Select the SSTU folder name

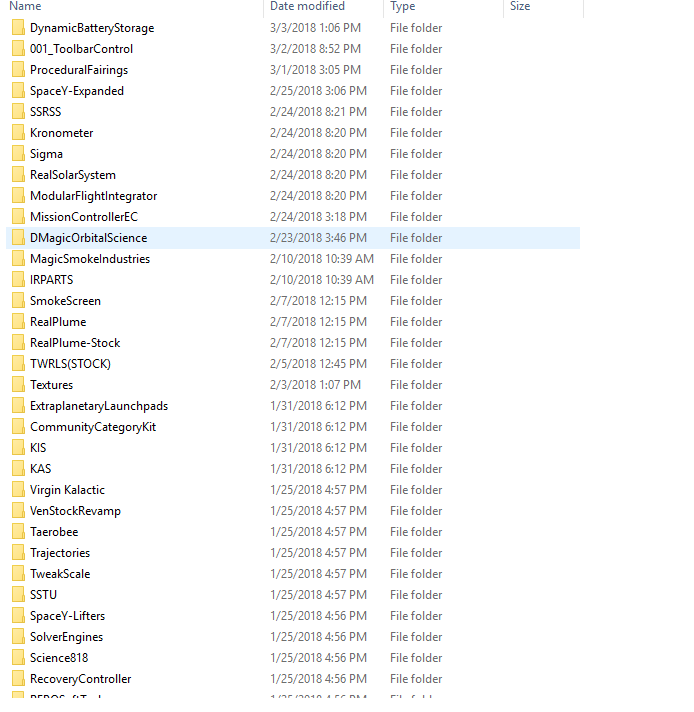coord(44,595)
